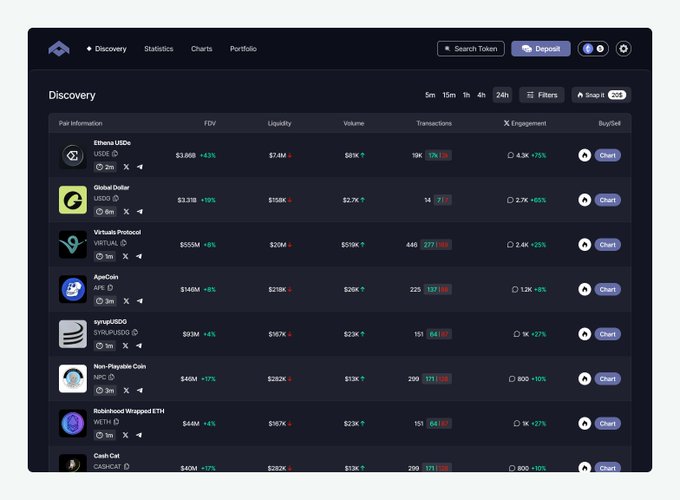Screen dimensions: 680x500
Task: Click the fire quick-buy icon for syrupUSDG
Action: click(x=585, y=334)
